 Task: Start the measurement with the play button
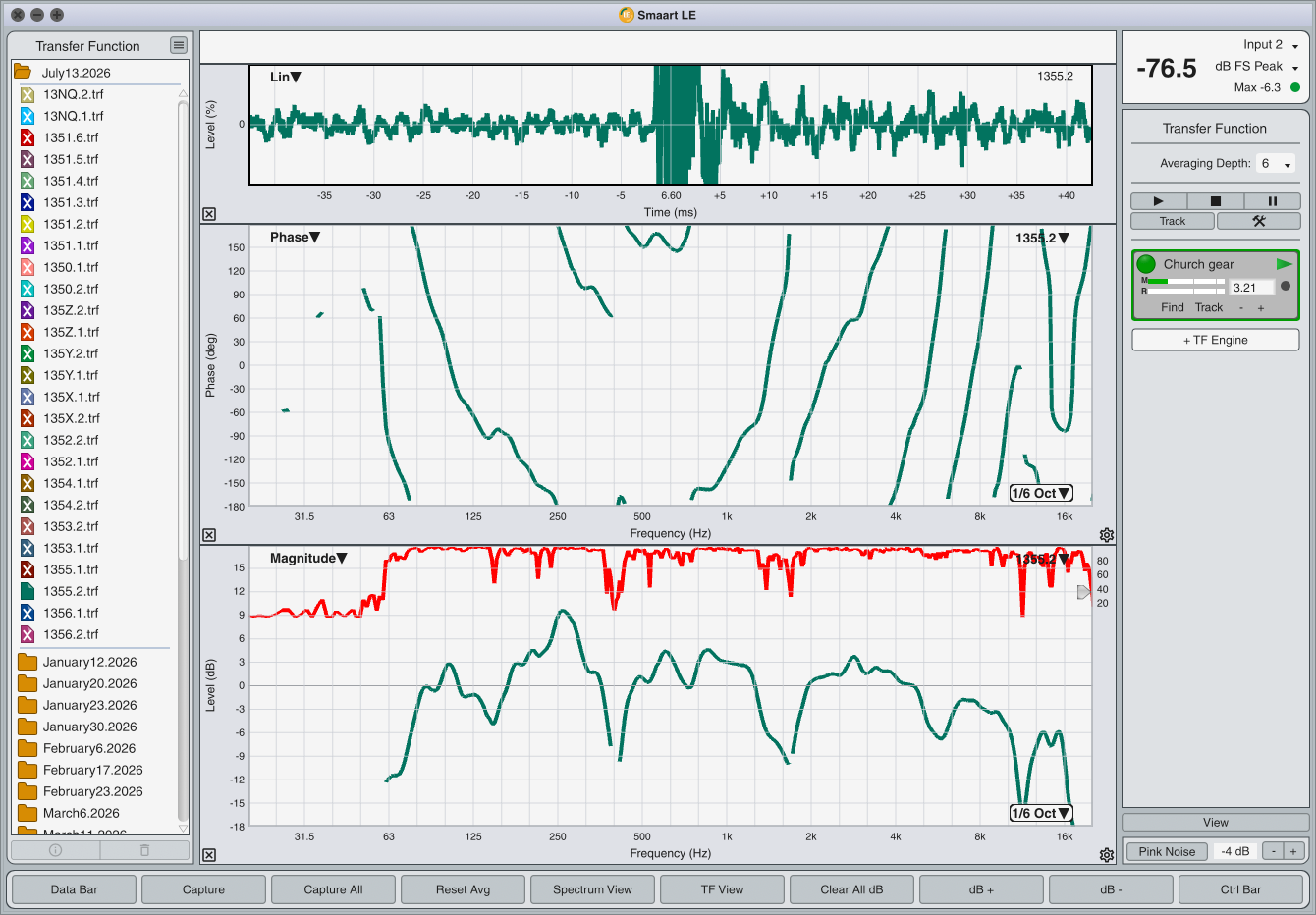[1158, 201]
